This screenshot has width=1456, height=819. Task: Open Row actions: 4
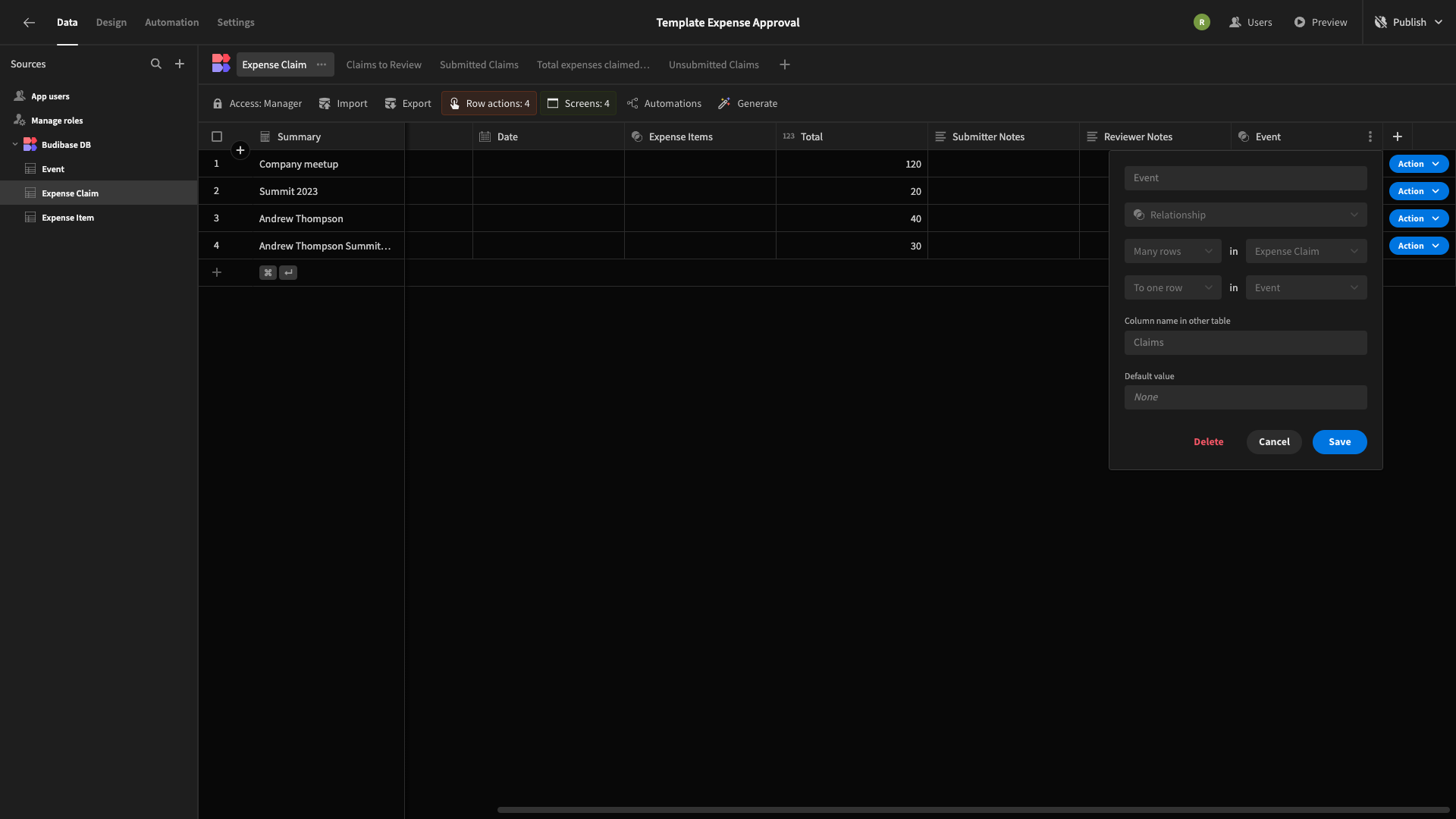pos(489,103)
